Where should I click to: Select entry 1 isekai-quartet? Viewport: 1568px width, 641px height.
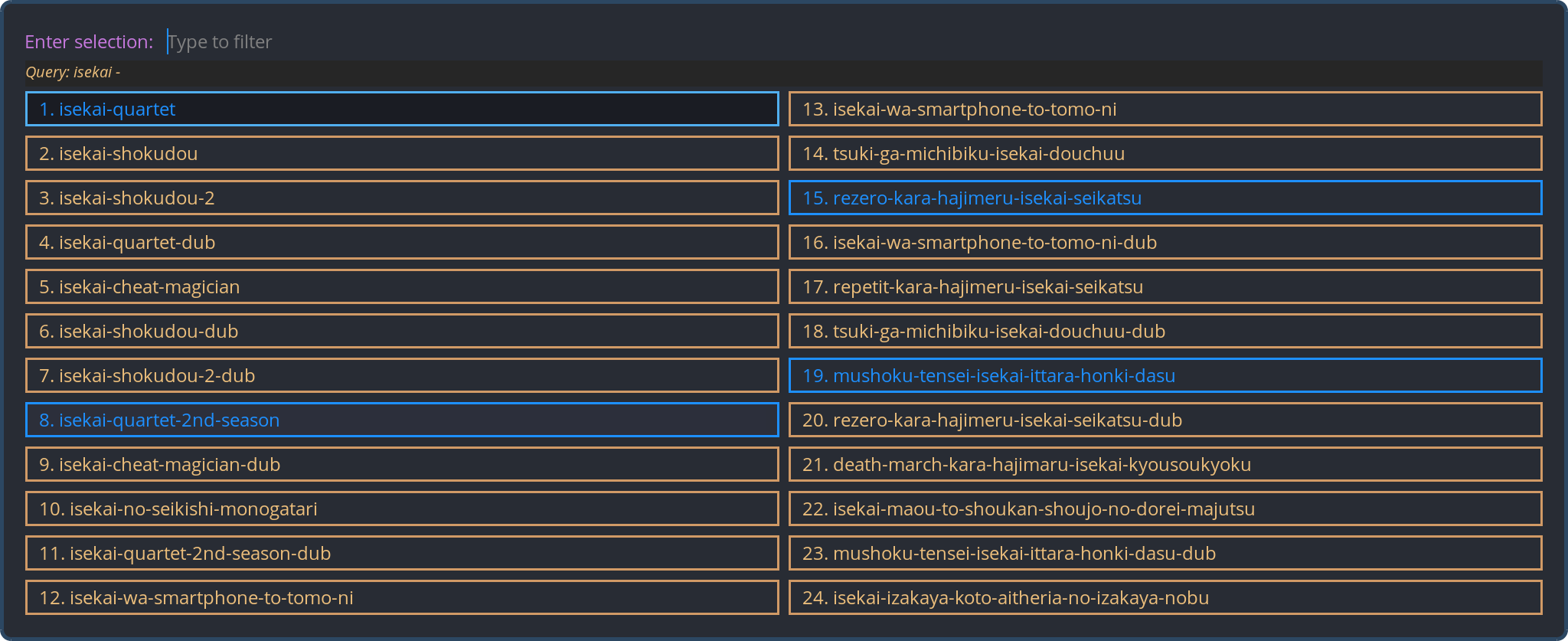pos(402,109)
